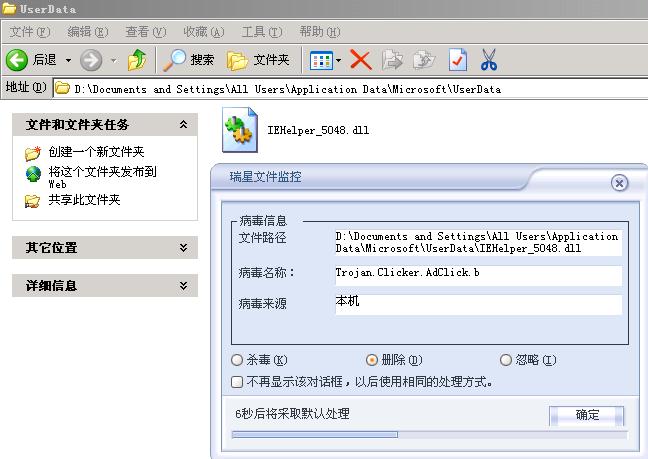Click the folder icon in address bar
648x459 pixels.
[x=62, y=88]
